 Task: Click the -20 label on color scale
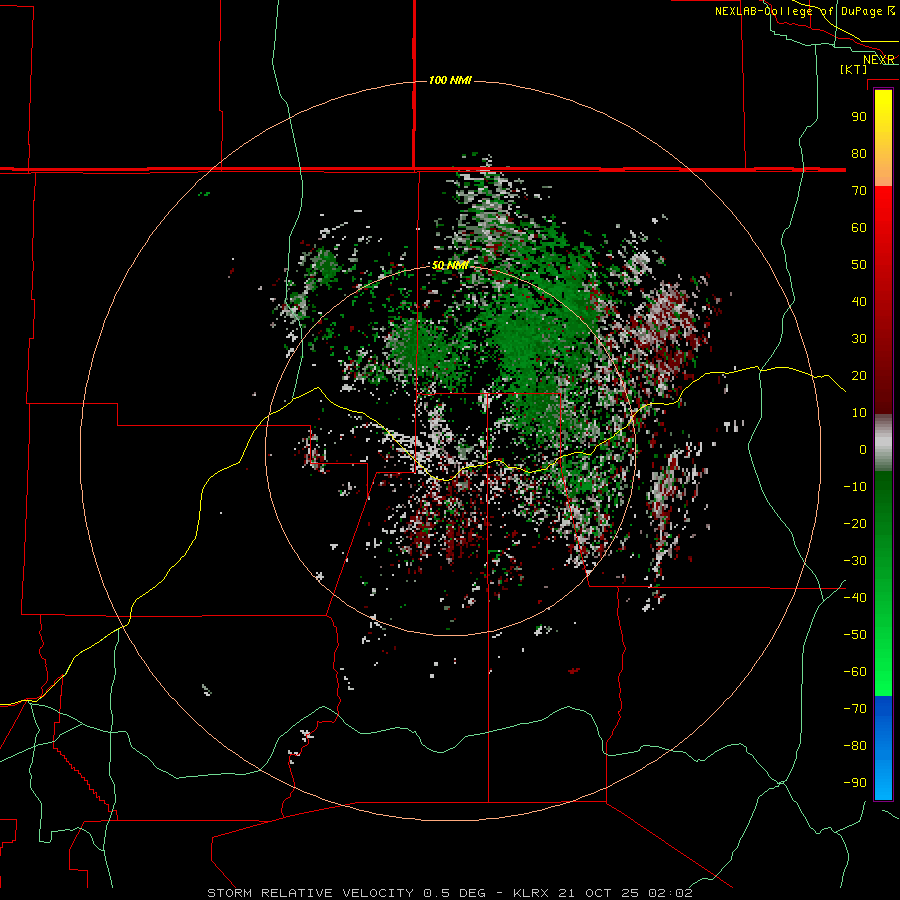855,523
